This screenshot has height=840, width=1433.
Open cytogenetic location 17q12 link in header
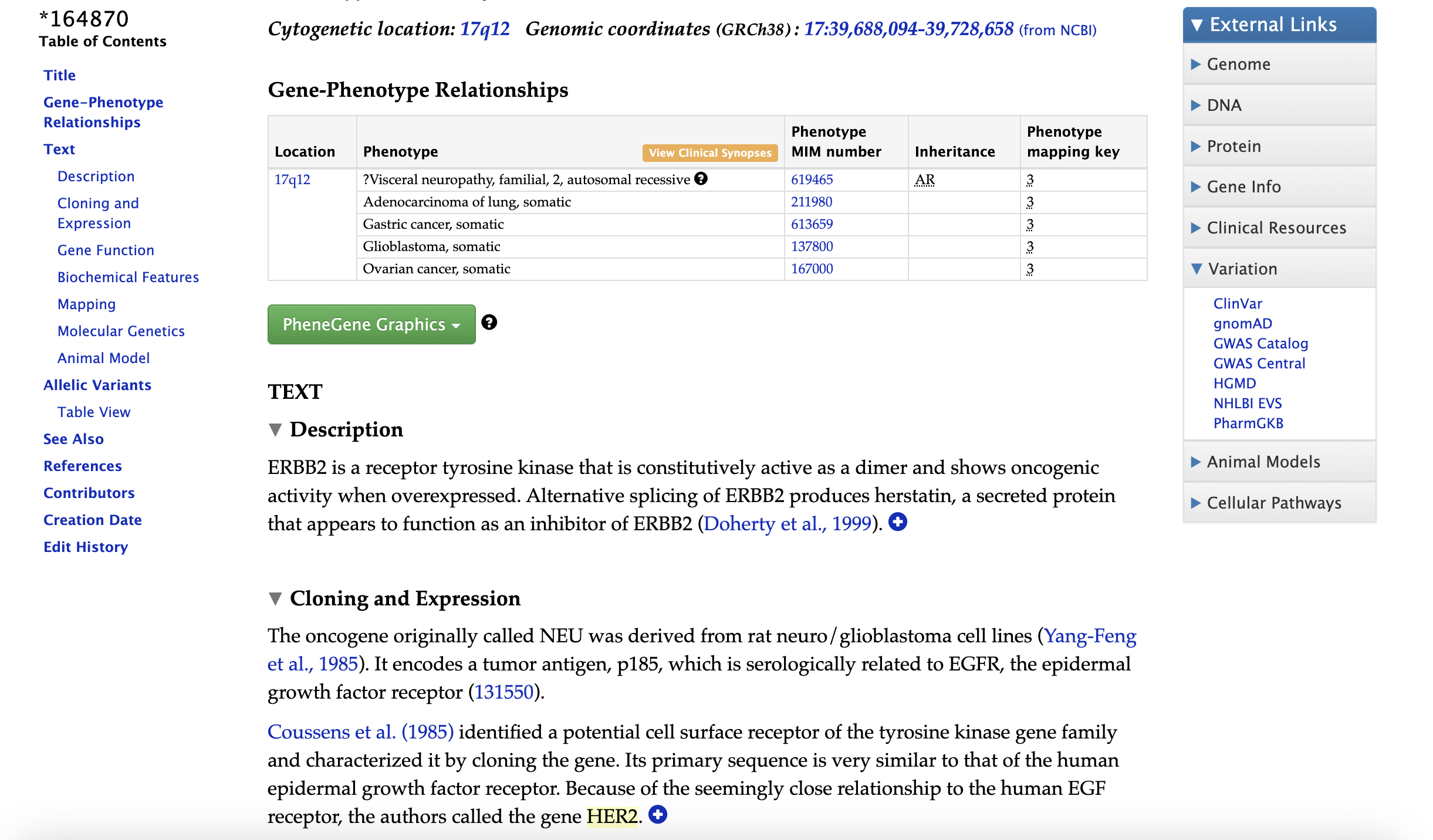485,29
